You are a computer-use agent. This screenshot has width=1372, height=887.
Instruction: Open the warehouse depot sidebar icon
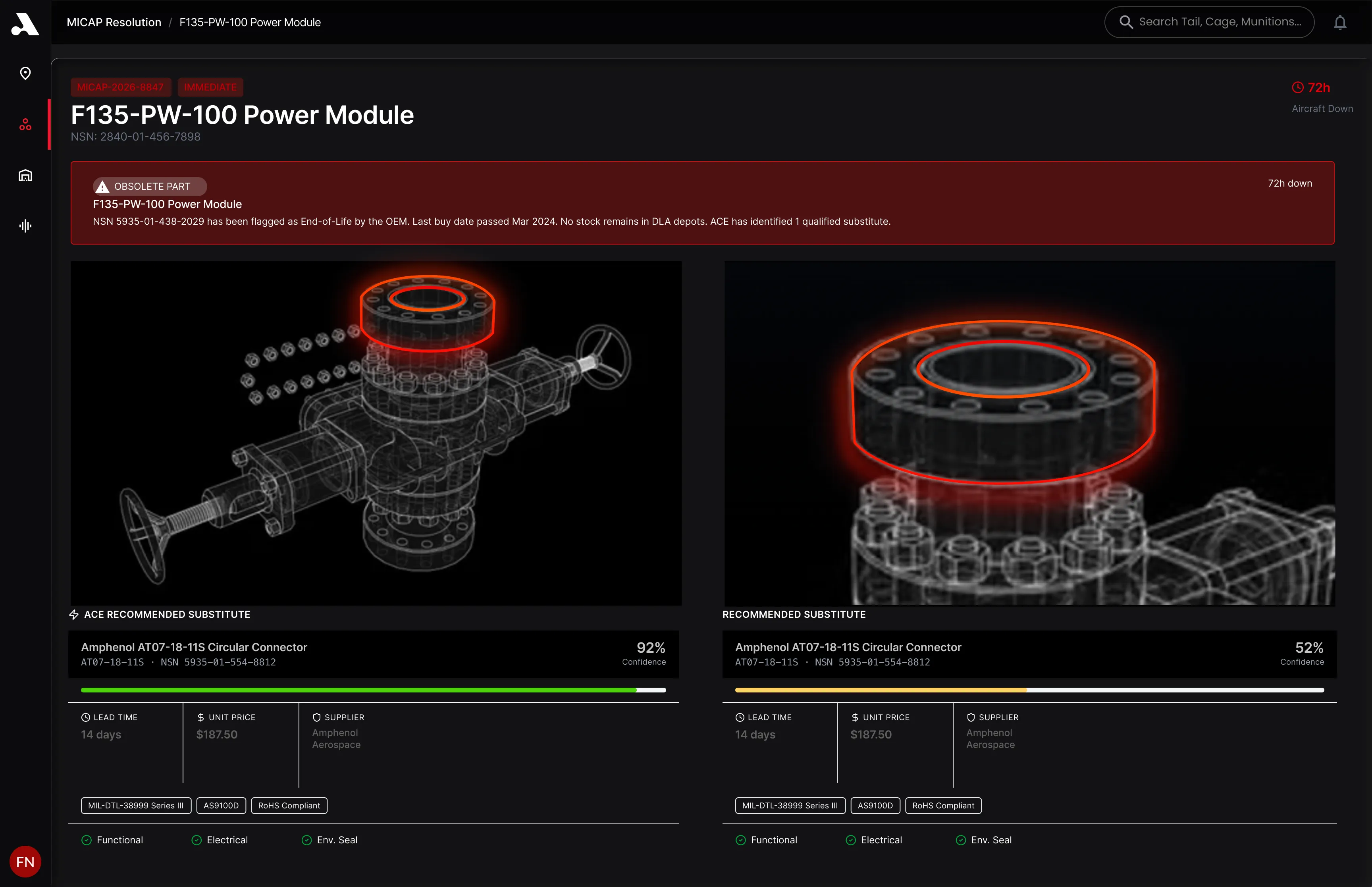(25, 175)
